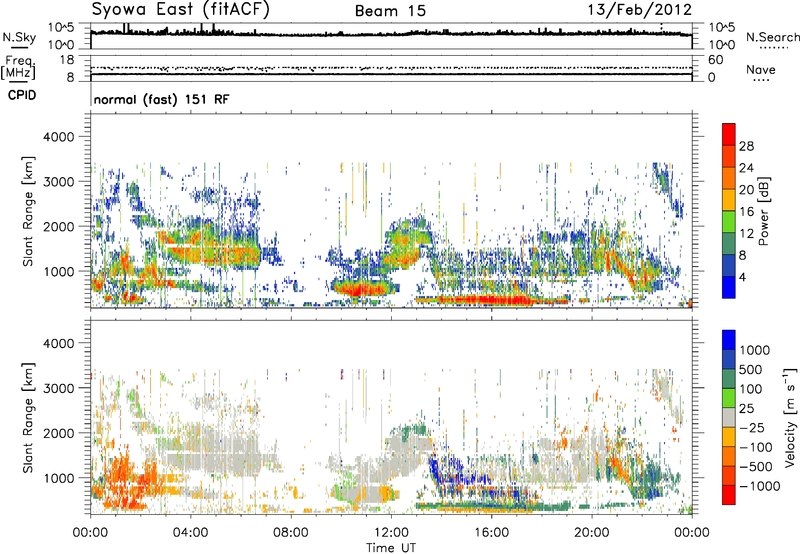Click the blue top segment of velocity colorbar
This screenshot has height=554, width=800.
[x=729, y=339]
